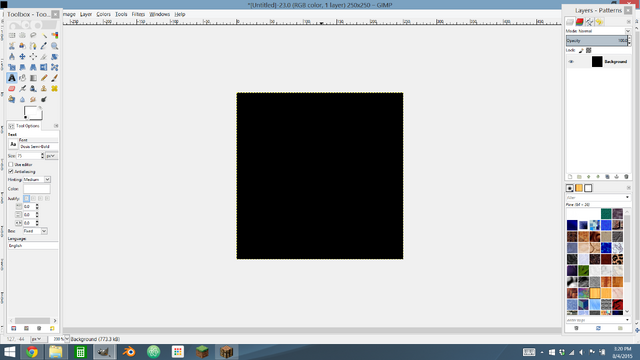Open the layer Mode Normal dropdown

coord(598,31)
